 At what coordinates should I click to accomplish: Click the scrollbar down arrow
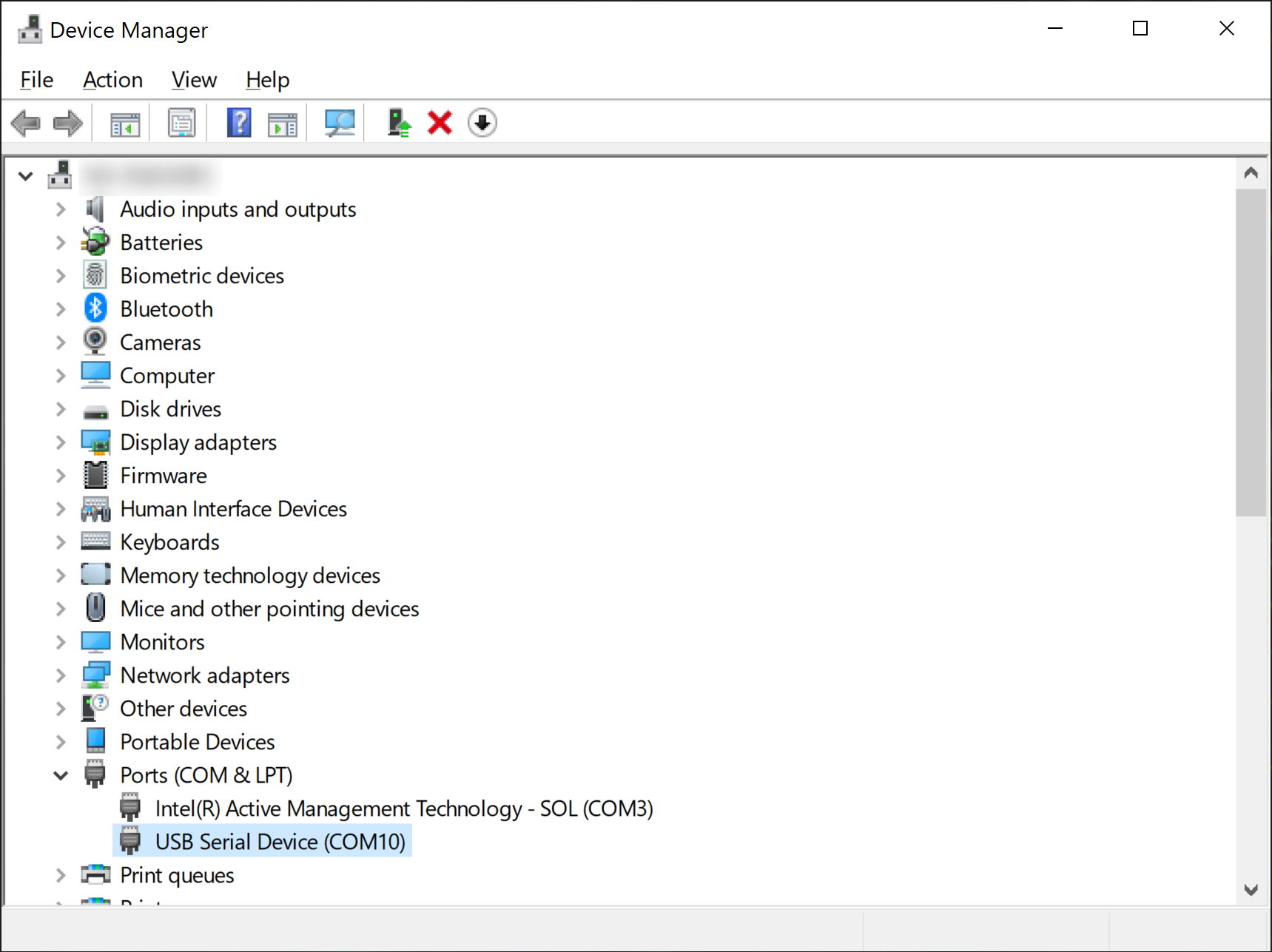pos(1251,890)
